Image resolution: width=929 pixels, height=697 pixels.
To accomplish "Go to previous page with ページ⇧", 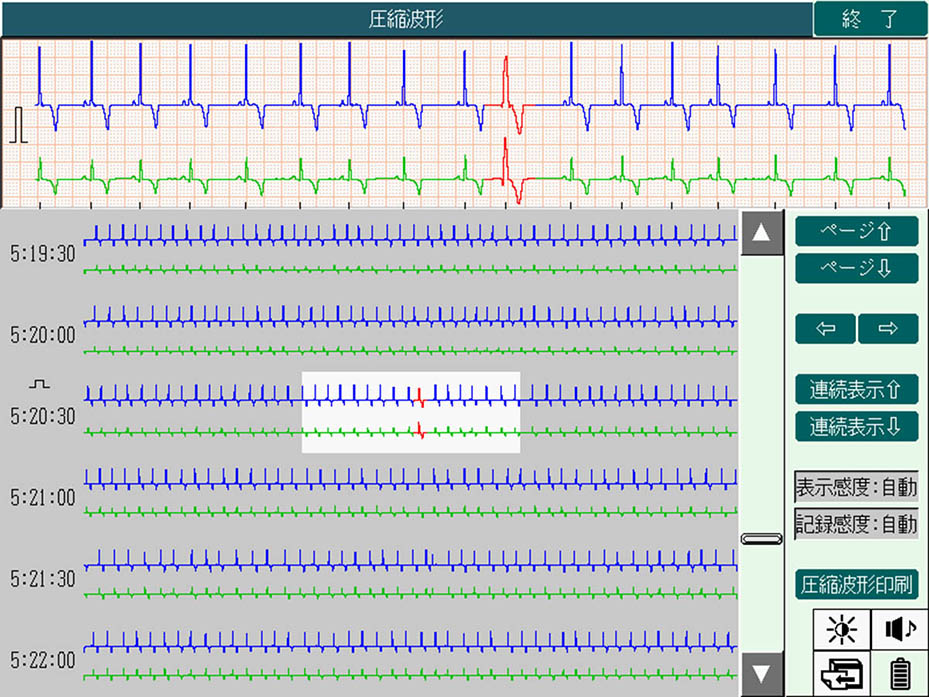I will point(856,230).
